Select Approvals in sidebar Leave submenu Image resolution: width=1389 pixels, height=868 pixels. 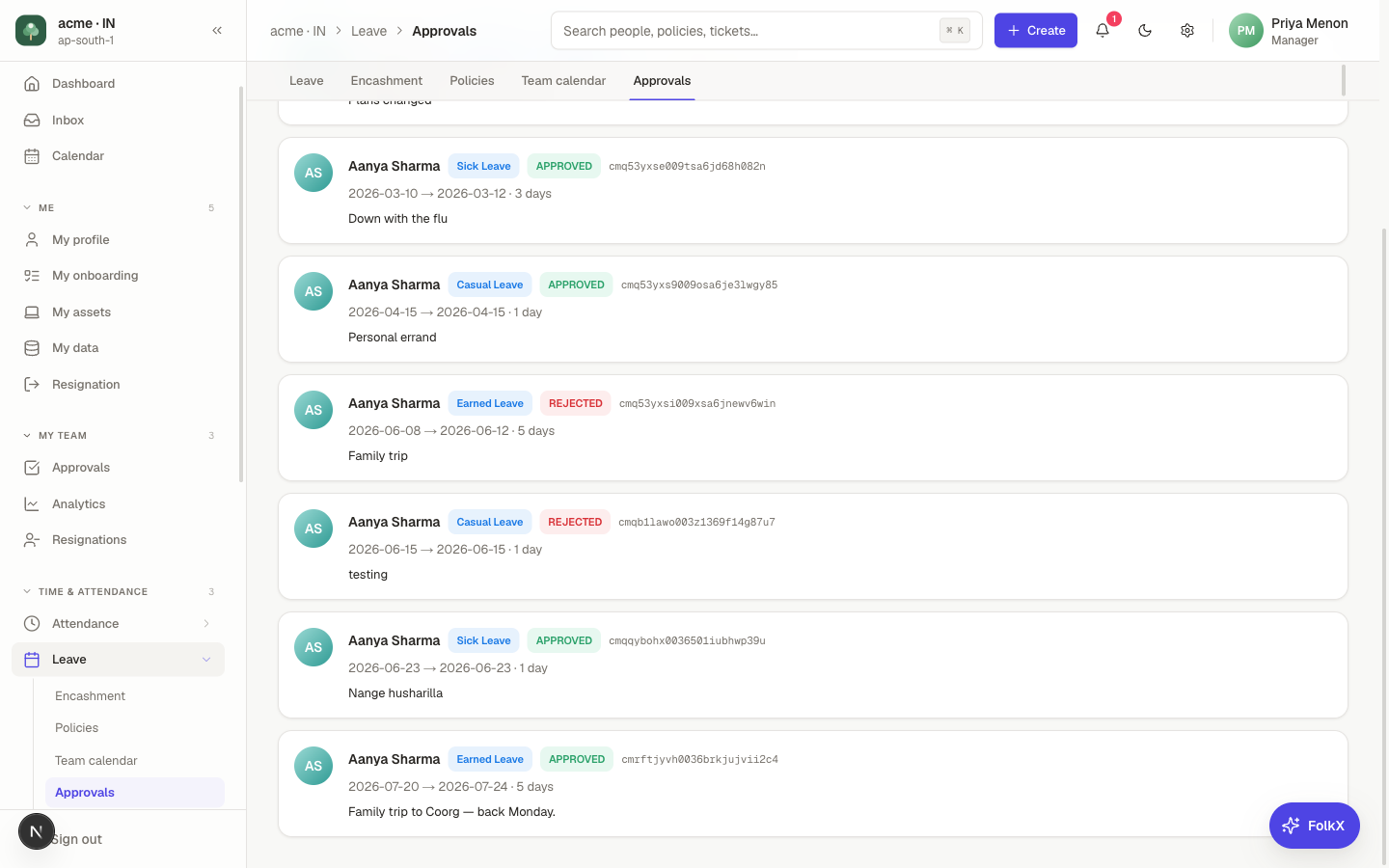pyautogui.click(x=135, y=793)
